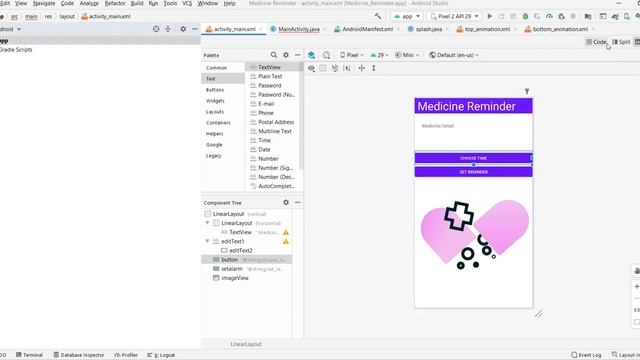Screen dimensions: 640x360
Task: Open Component Tree settings gear
Action: pyautogui.click(x=286, y=202)
